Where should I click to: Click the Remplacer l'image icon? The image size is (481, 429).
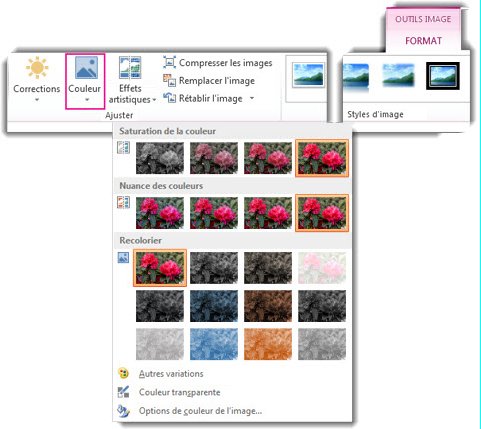point(169,80)
